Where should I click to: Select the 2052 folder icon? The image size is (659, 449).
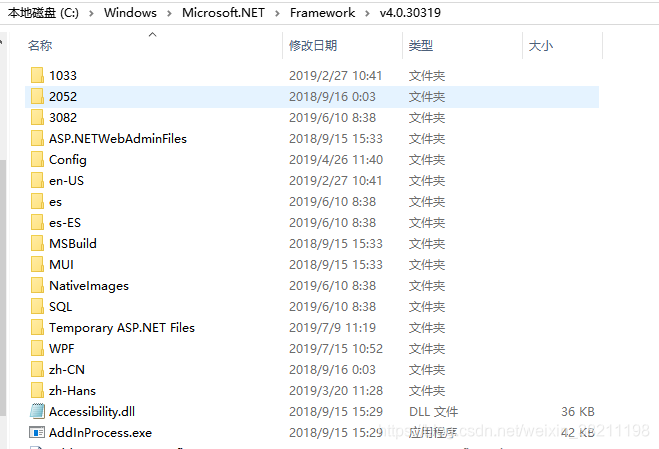pyautogui.click(x=37, y=97)
